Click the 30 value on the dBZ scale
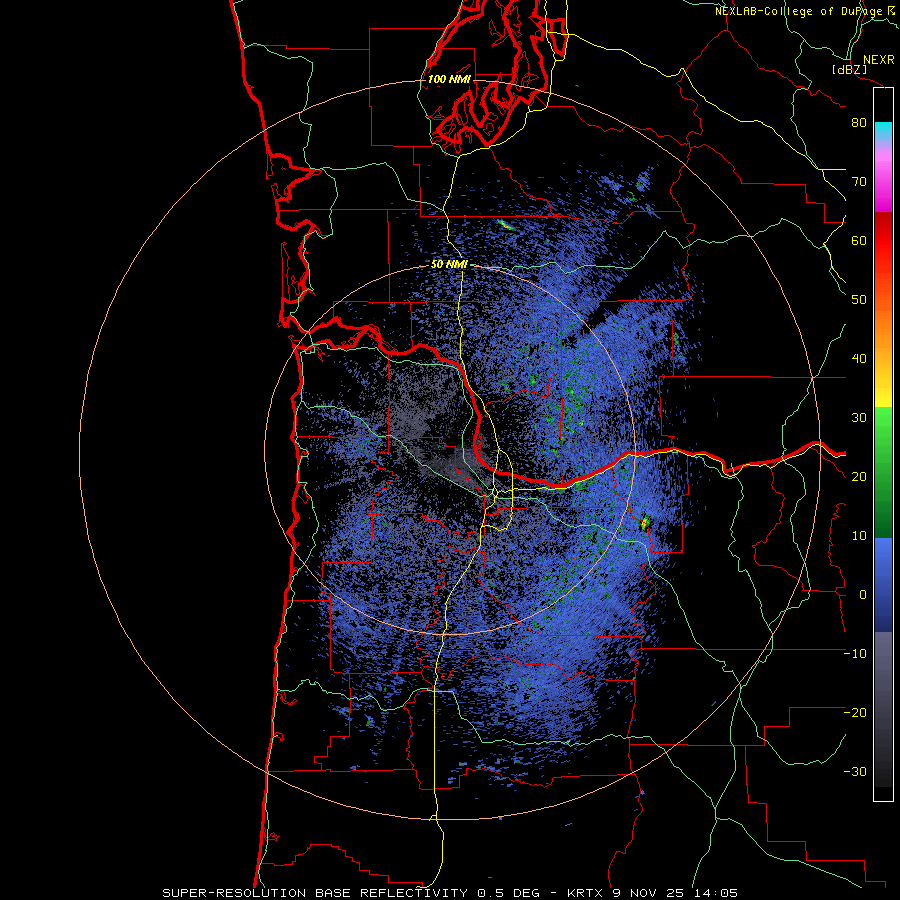Screen dimensions: 900x900 (x=859, y=418)
